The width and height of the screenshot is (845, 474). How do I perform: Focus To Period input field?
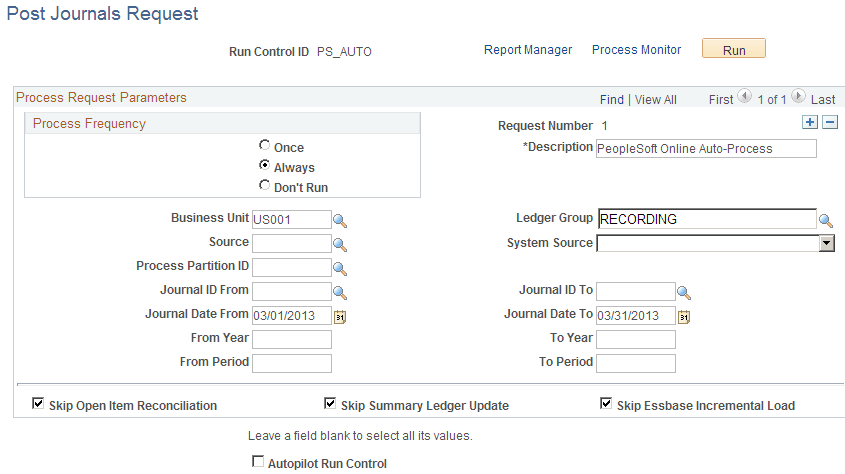click(x=635, y=364)
